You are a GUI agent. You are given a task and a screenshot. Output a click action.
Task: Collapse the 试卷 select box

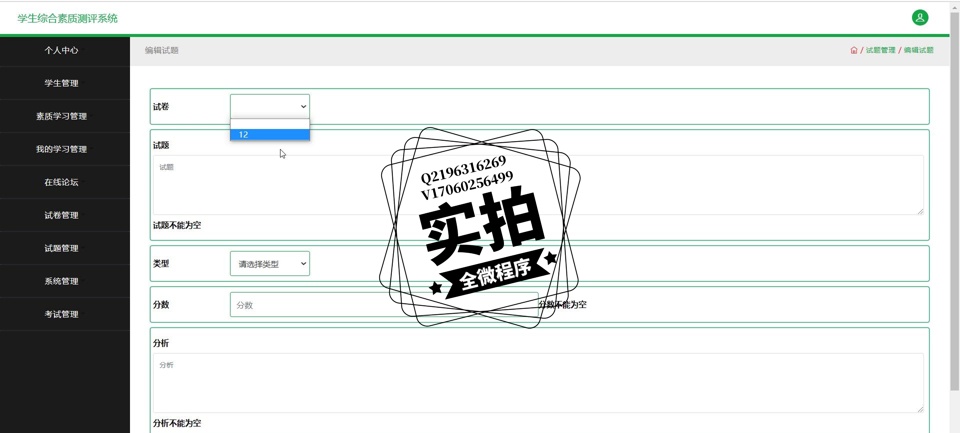[270, 106]
